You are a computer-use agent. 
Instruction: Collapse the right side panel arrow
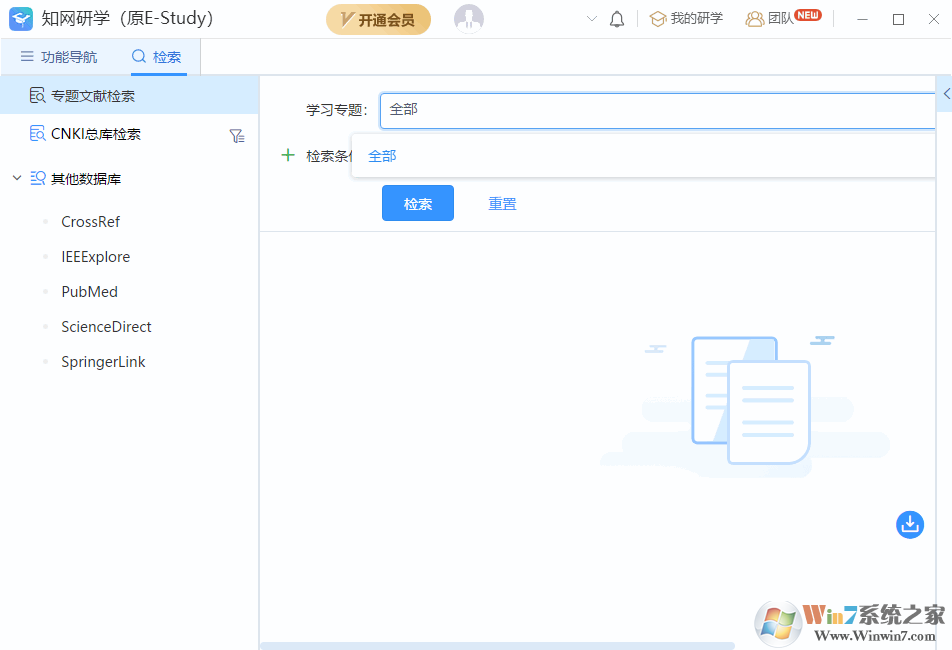(946, 94)
